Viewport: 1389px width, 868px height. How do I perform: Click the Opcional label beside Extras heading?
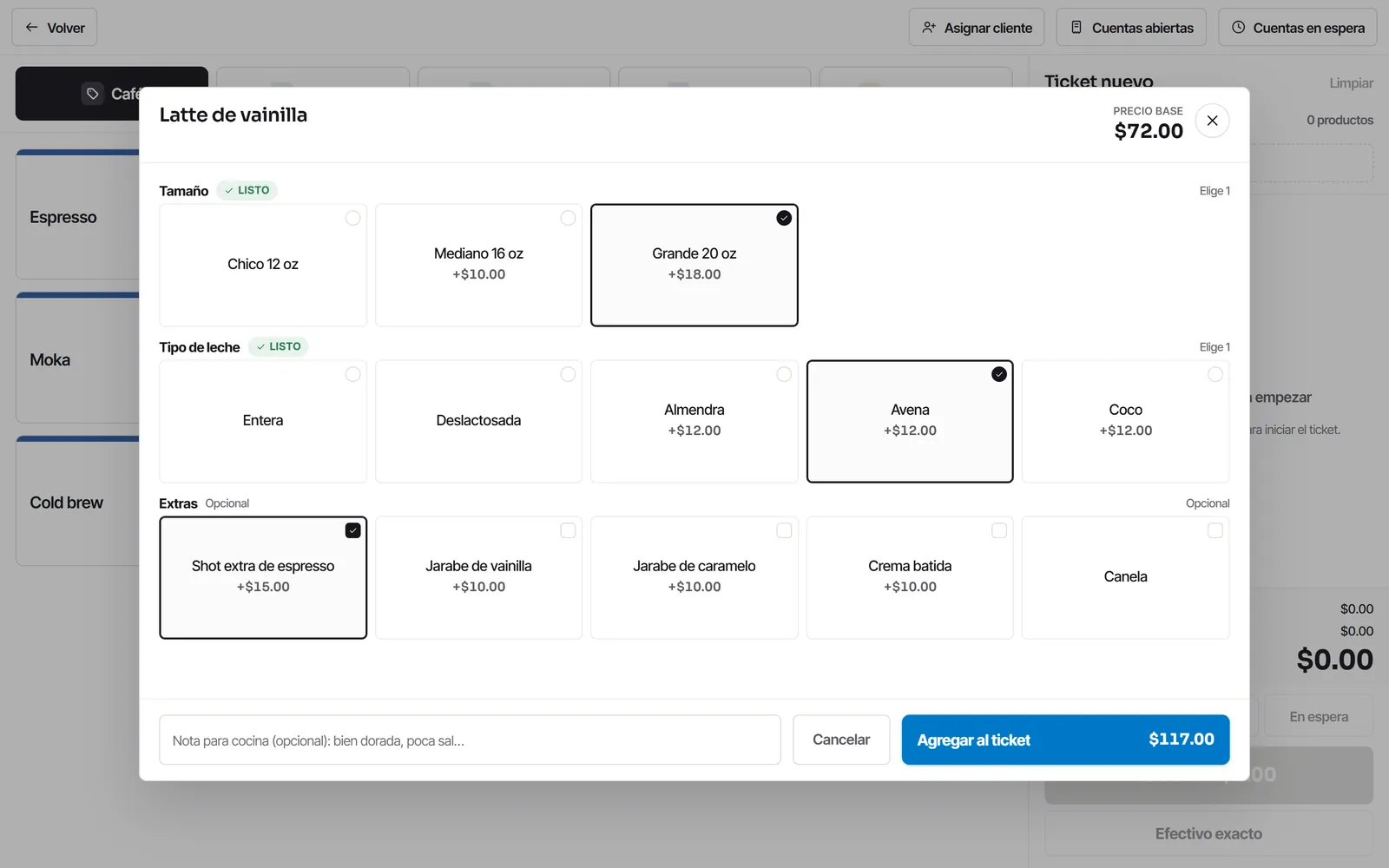(227, 503)
